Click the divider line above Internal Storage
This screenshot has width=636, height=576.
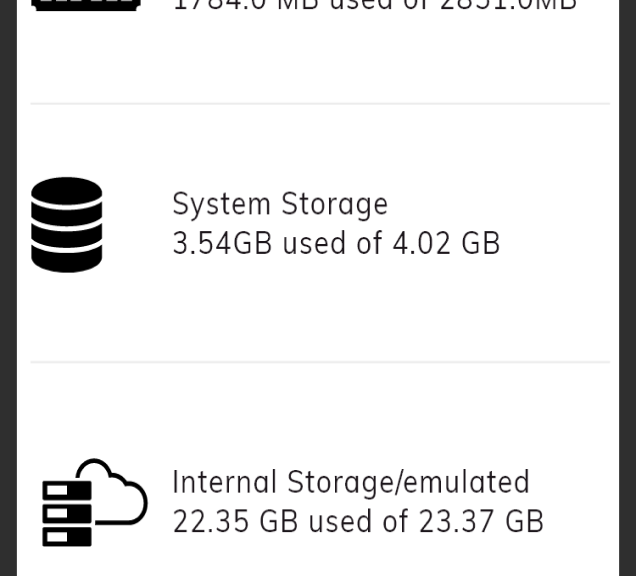point(320,362)
